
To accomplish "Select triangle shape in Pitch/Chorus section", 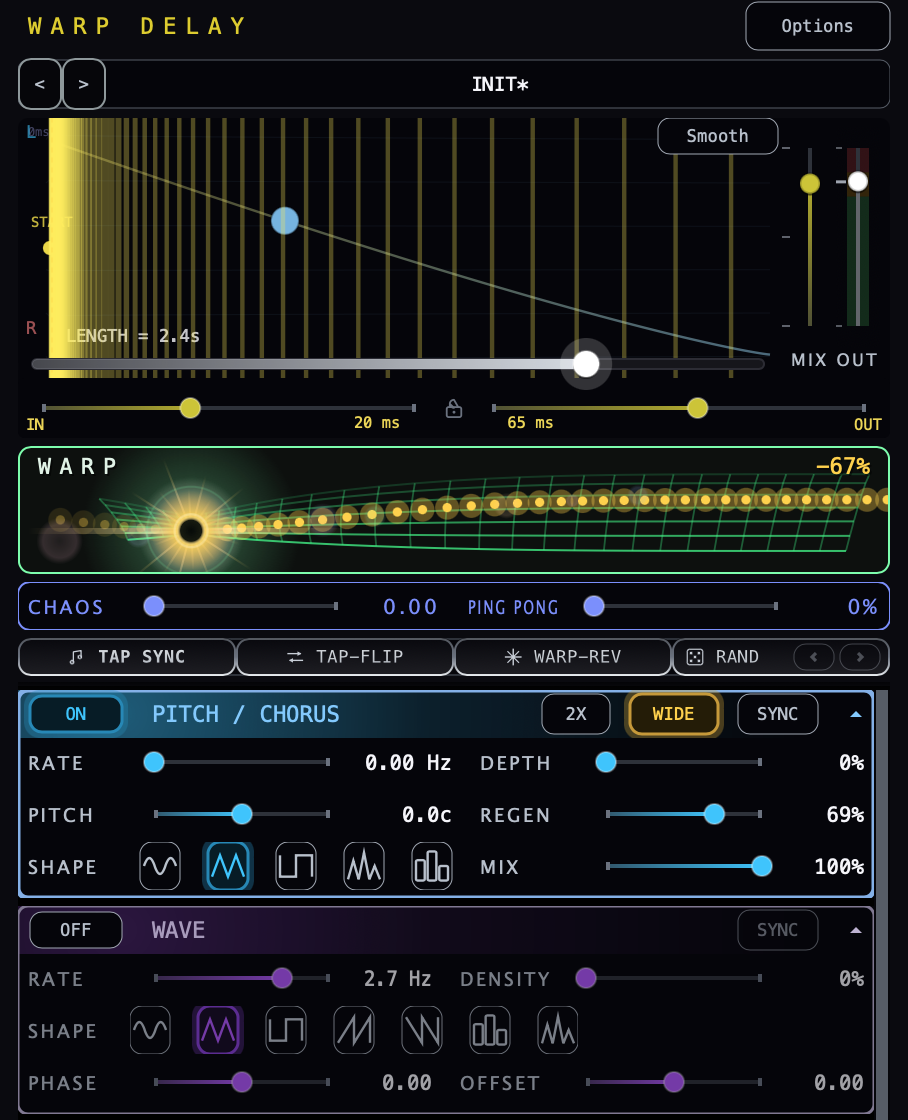I will coord(228,866).
